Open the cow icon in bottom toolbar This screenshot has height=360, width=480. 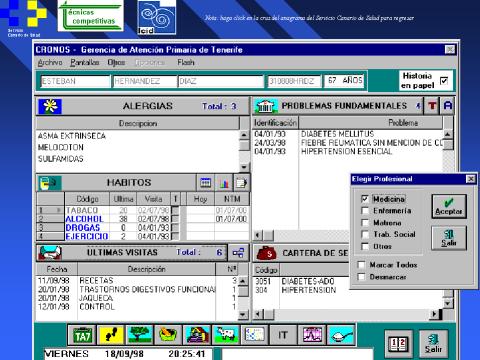(x=226, y=335)
